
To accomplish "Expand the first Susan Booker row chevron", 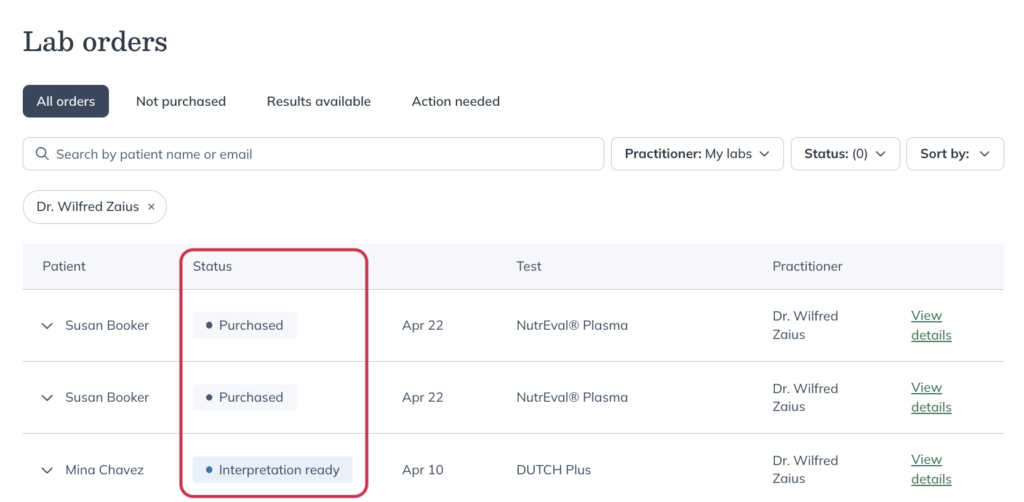I will point(47,326).
